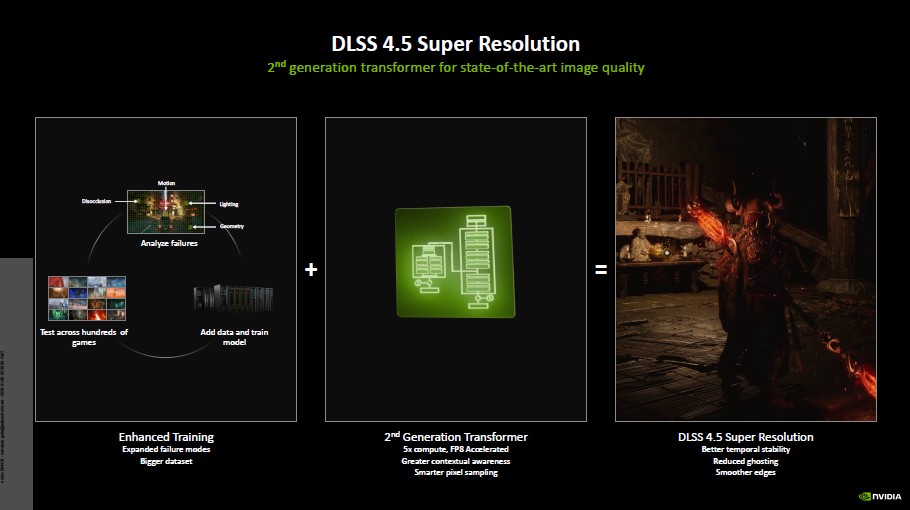Click the 'Analyze failures' label
The height and width of the screenshot is (510, 910).
click(169, 243)
